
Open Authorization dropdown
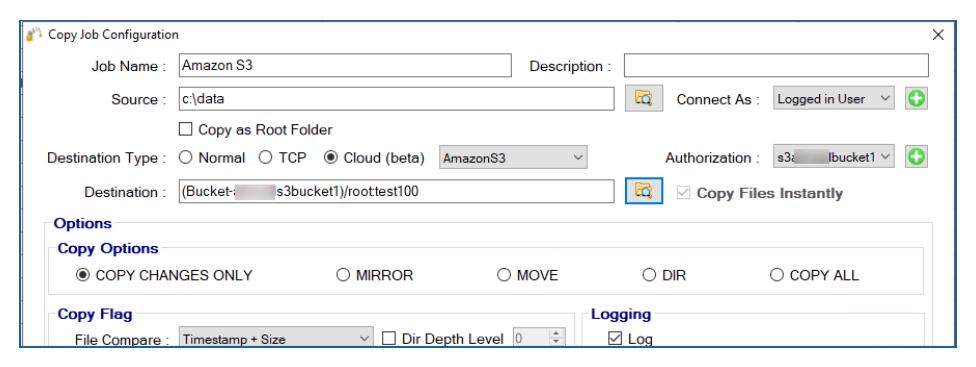coord(834,157)
